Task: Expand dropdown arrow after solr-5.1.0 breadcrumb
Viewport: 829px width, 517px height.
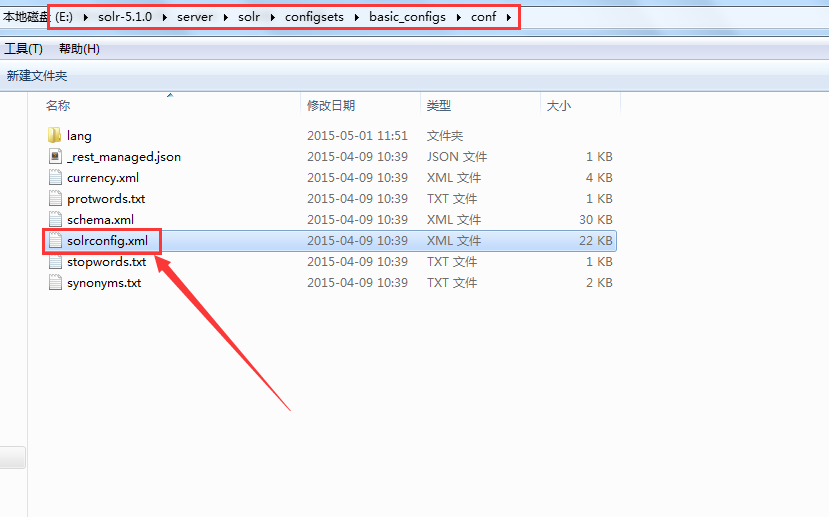Action: click(165, 17)
